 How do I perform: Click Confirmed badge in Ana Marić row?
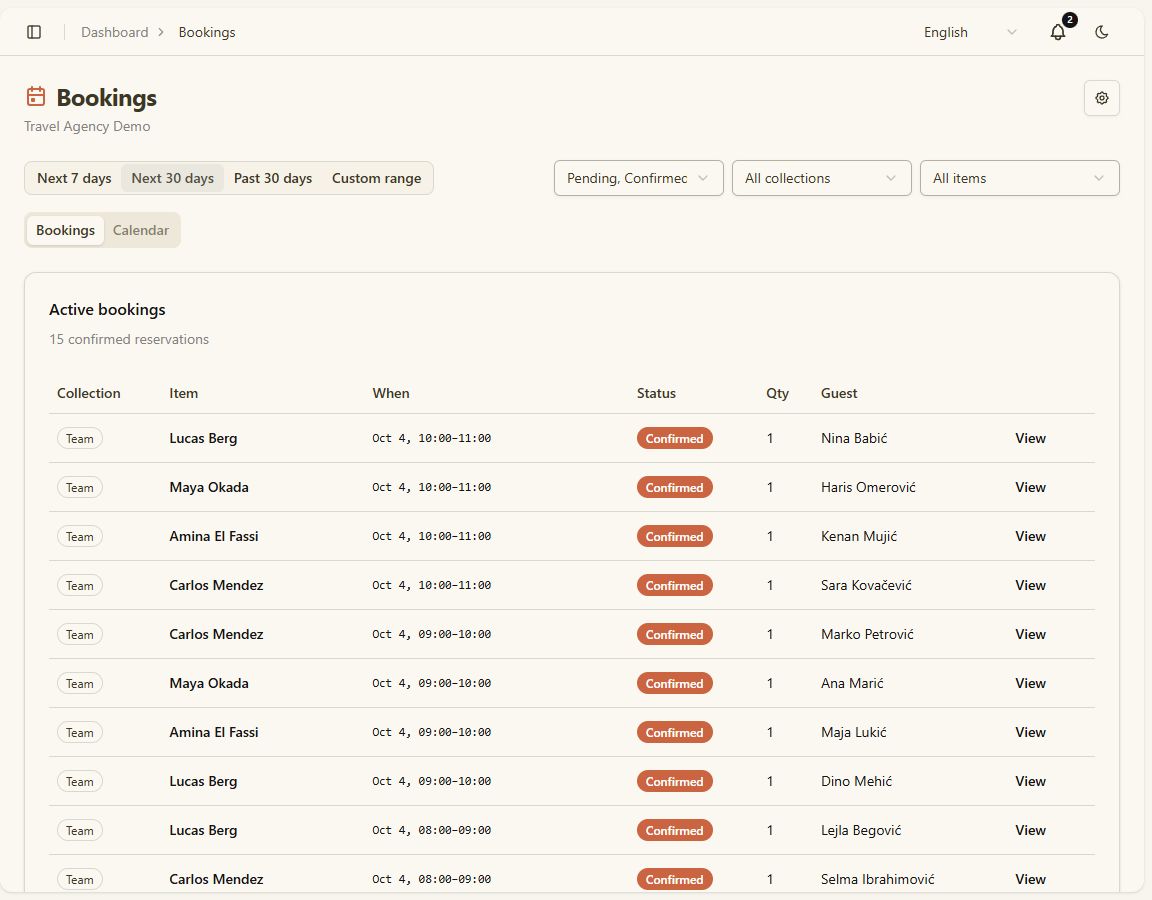pyautogui.click(x=674, y=683)
